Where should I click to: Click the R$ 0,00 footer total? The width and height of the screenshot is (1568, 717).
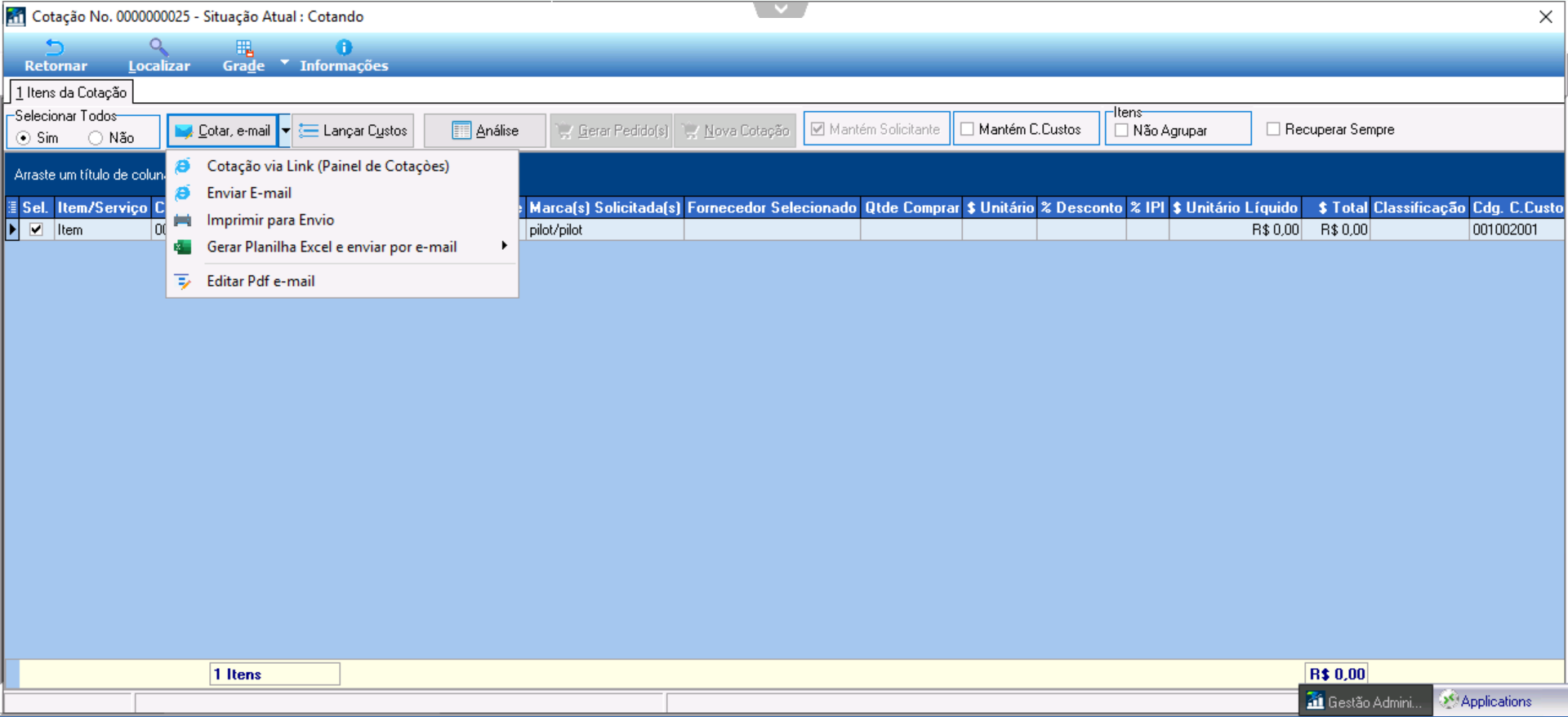click(1336, 674)
